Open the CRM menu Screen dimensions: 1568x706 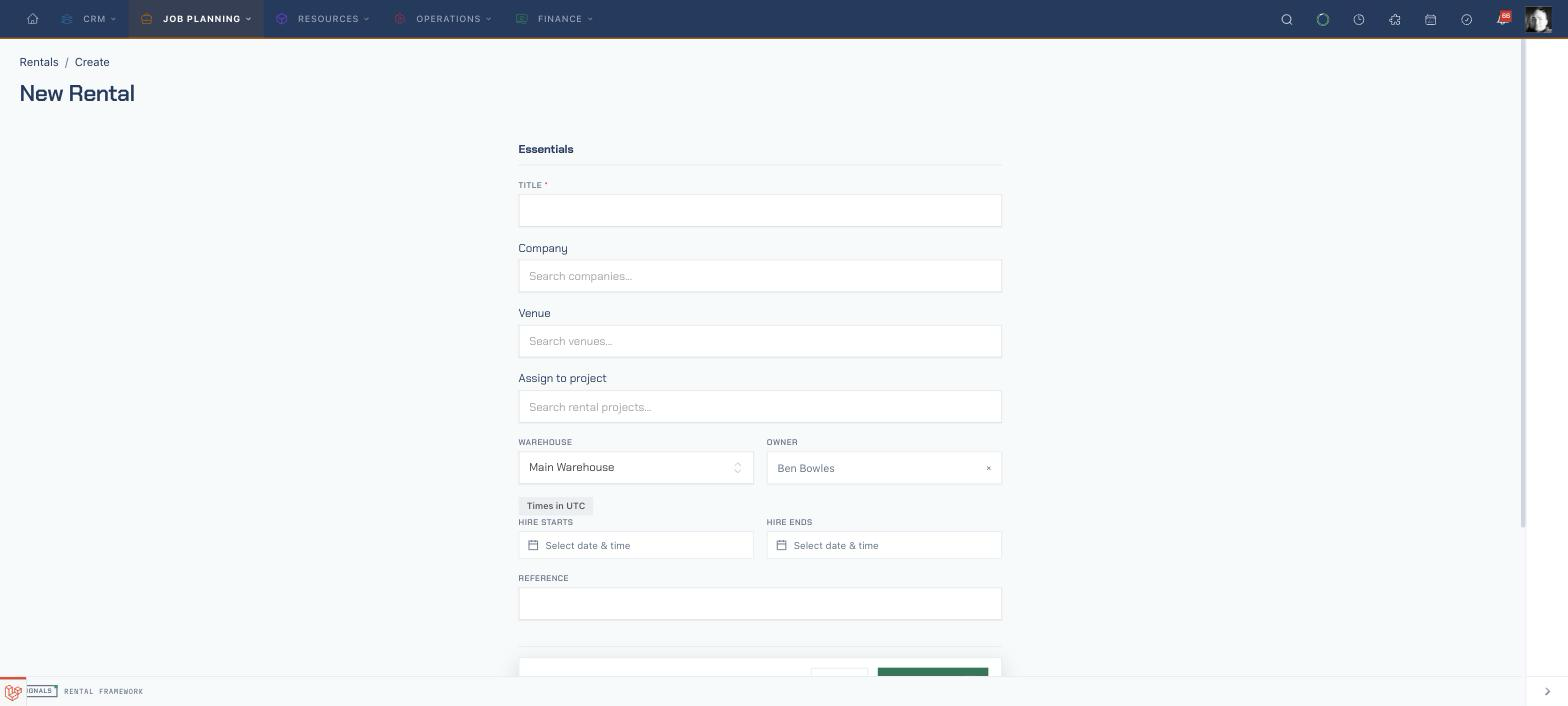88,19
